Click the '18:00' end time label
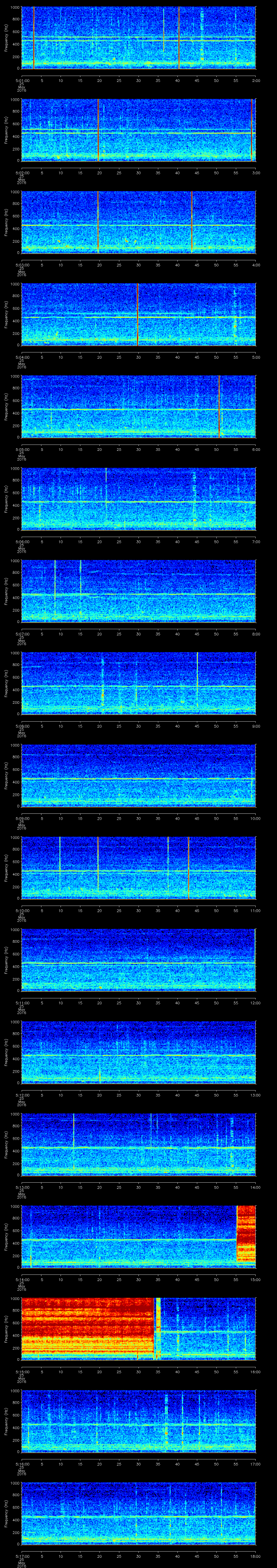Screen dimensions: 277x1568 (x=255, y=1556)
